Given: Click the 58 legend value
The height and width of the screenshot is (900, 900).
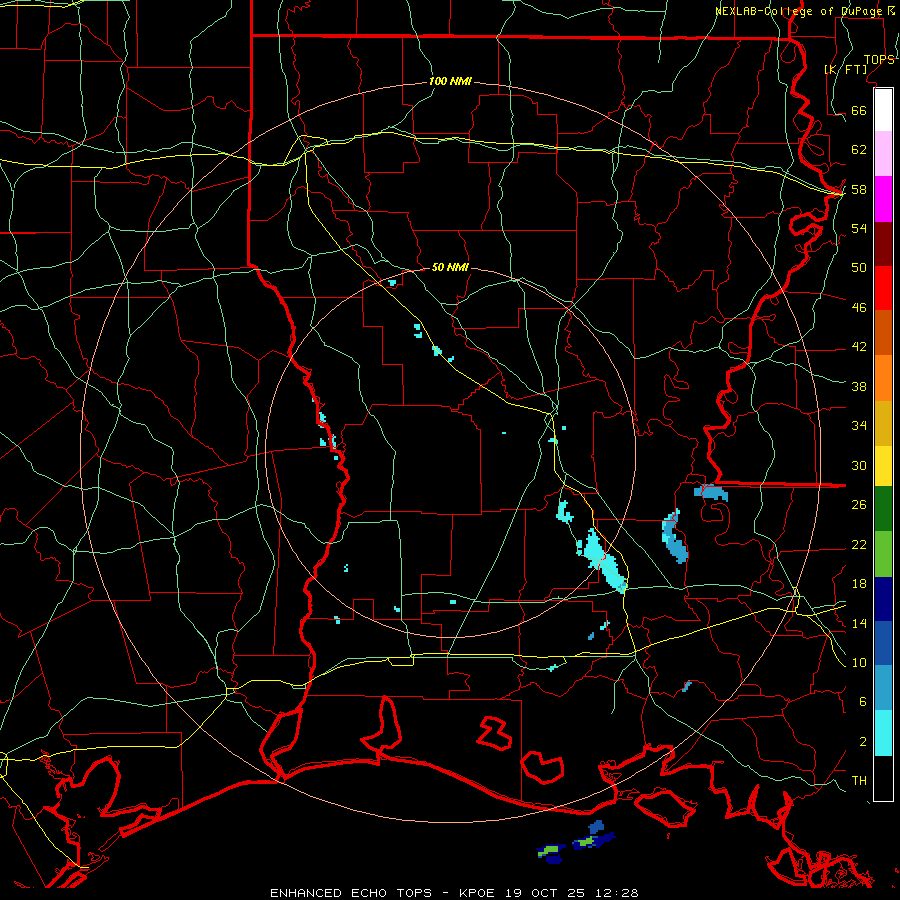Looking at the screenshot, I should (859, 189).
